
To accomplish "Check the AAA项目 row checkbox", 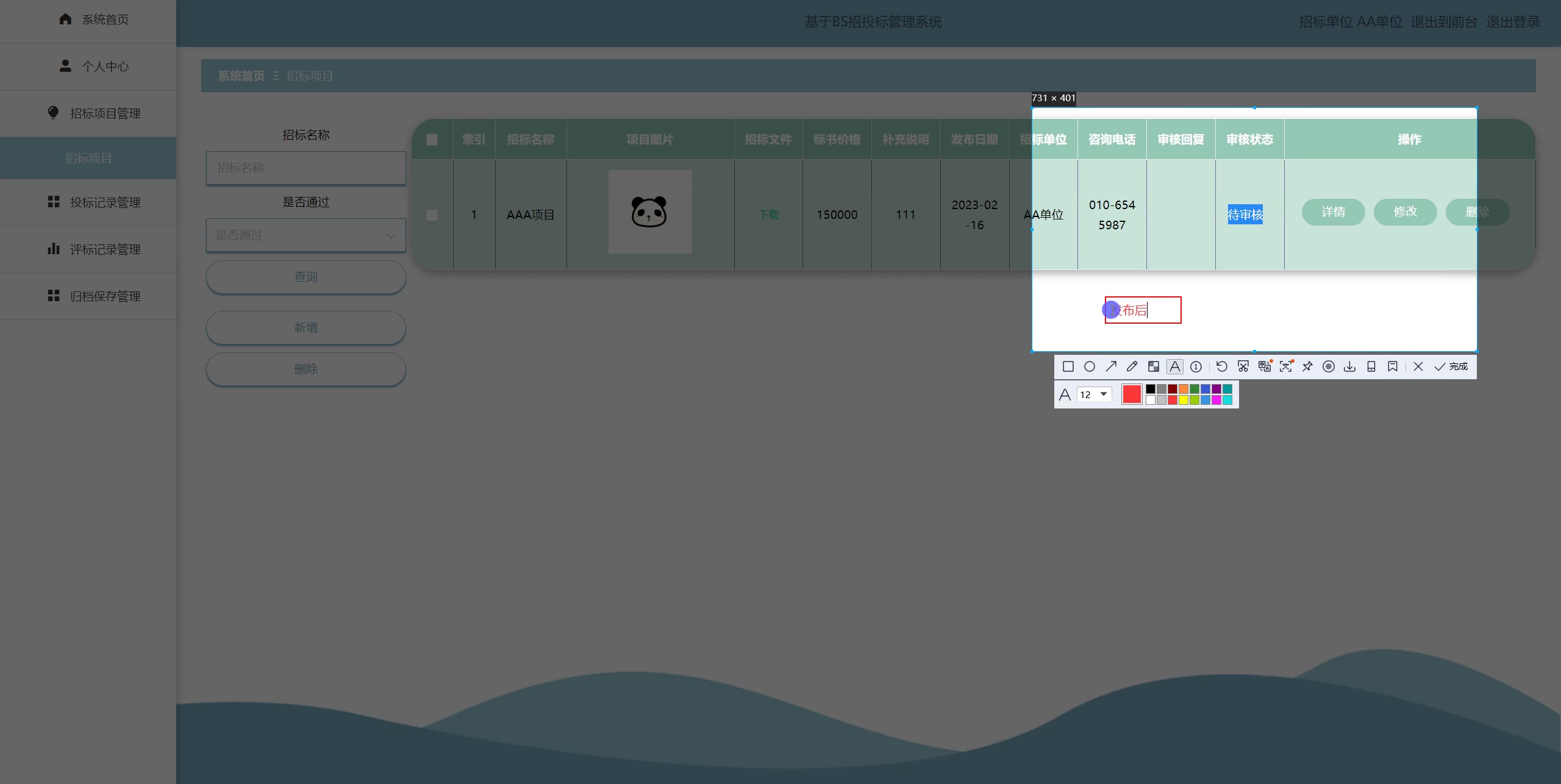I will (432, 215).
